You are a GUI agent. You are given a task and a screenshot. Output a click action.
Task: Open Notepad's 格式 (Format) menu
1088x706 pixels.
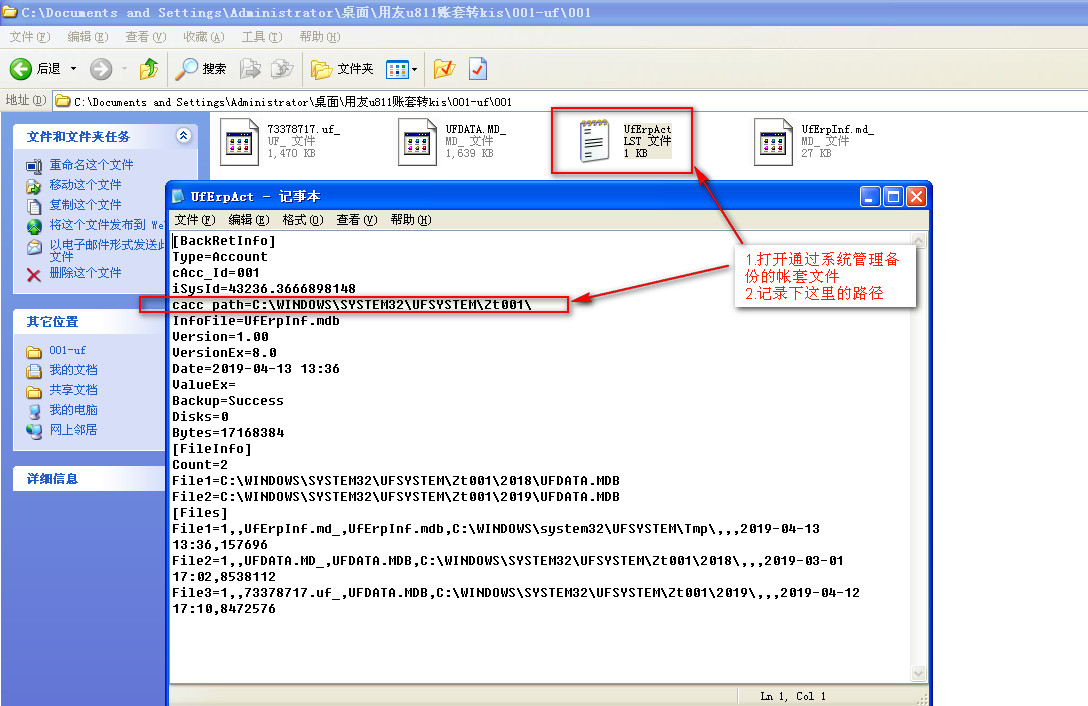pos(302,220)
